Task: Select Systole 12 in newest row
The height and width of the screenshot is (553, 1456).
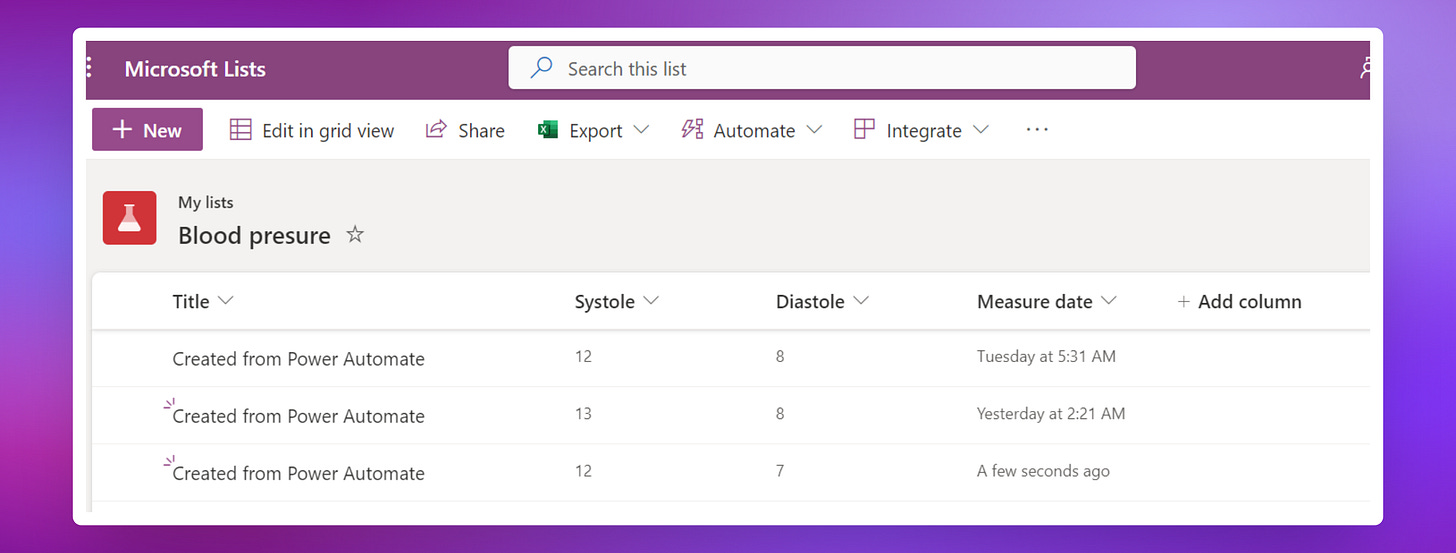Action: coord(583,471)
